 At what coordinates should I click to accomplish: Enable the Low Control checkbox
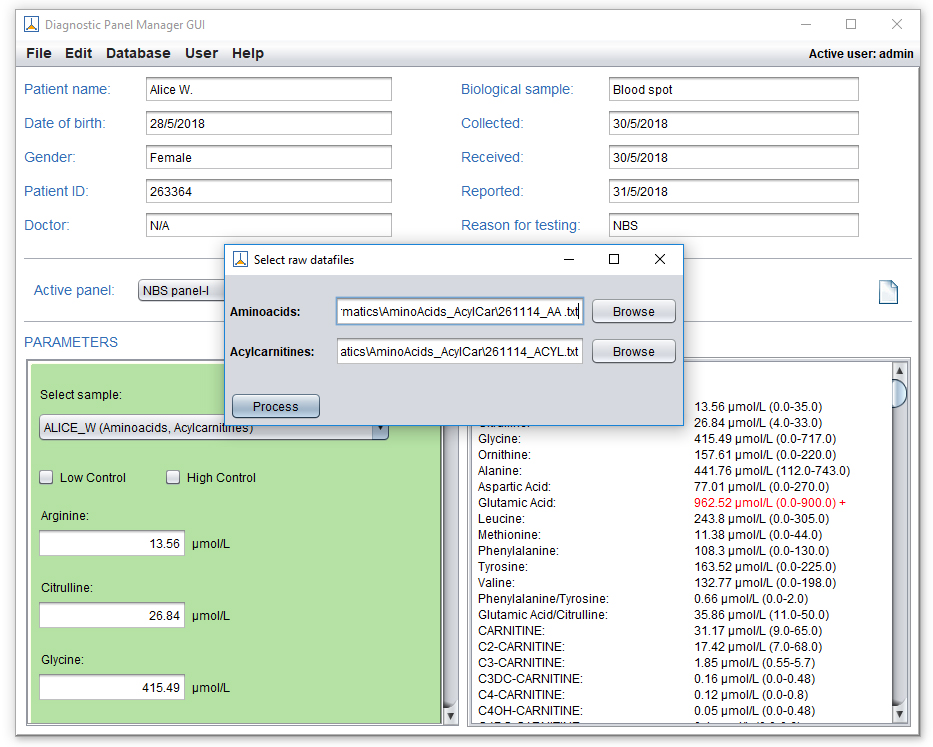(47, 478)
